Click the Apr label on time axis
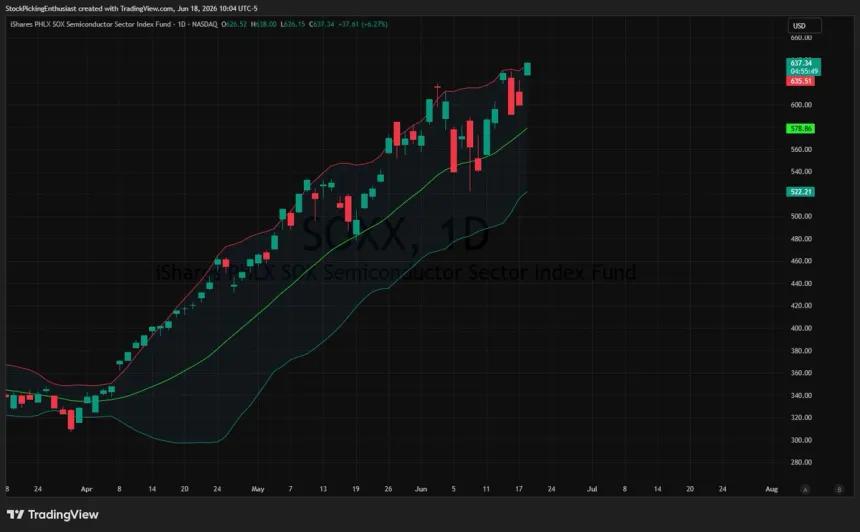860x532 pixels. (87, 489)
